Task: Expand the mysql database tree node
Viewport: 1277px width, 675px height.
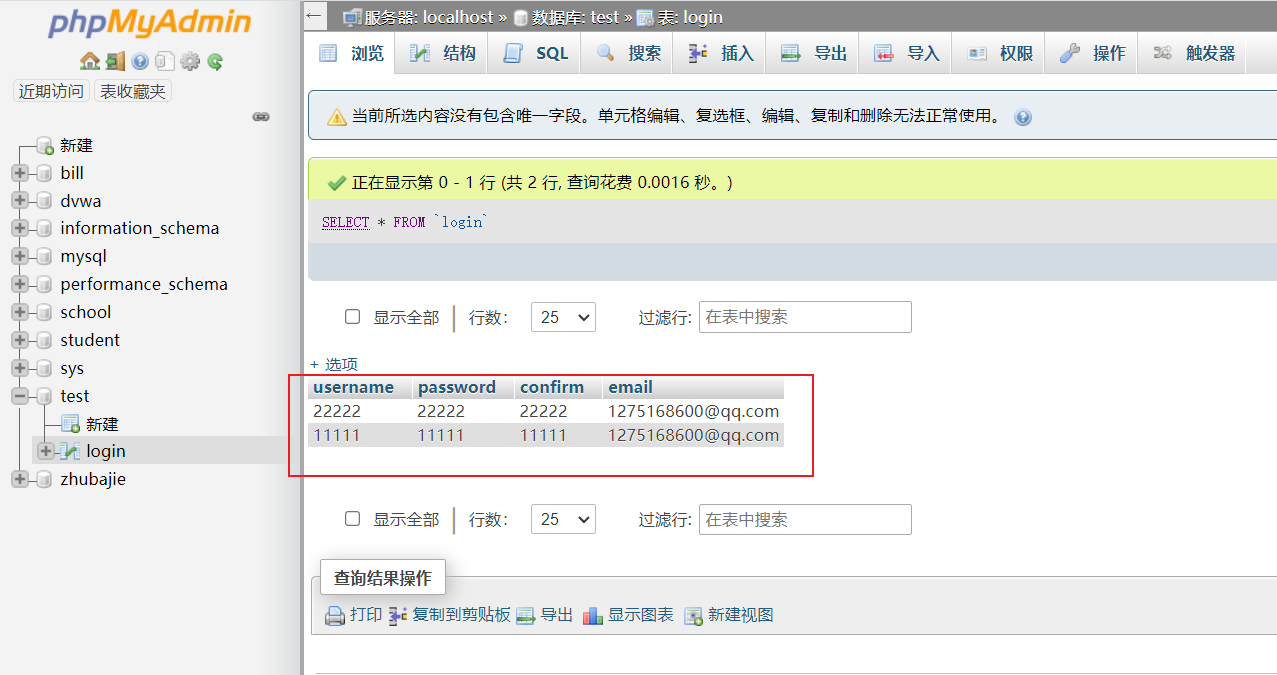Action: pyautogui.click(x=20, y=256)
